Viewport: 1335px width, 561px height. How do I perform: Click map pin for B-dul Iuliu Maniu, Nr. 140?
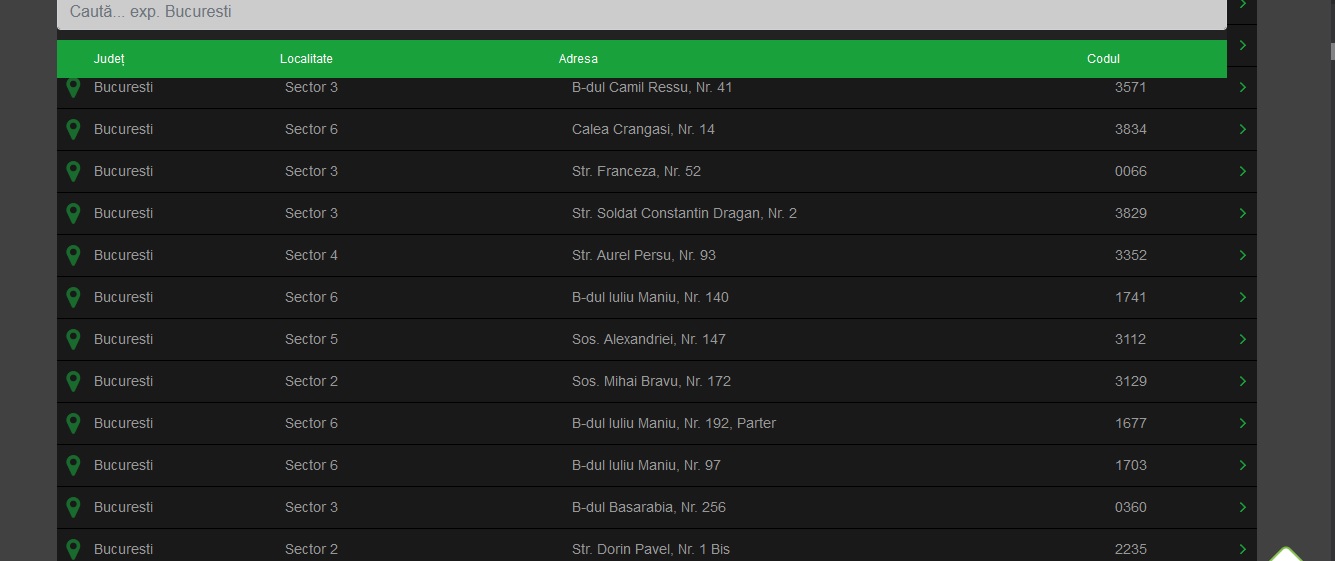point(73,297)
